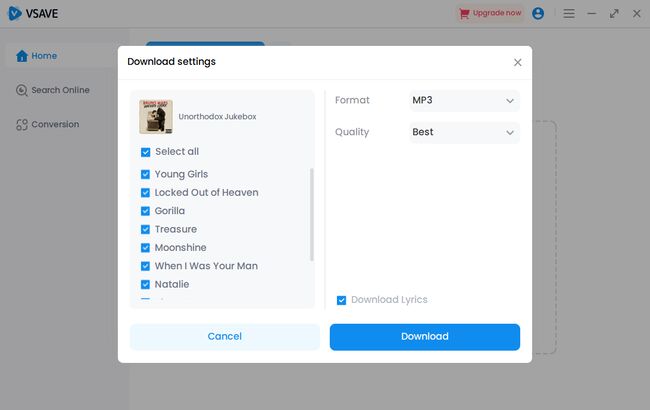This screenshot has width=650, height=410.
Task: Uncheck the Moonshine track checkbox
Action: tap(146, 247)
